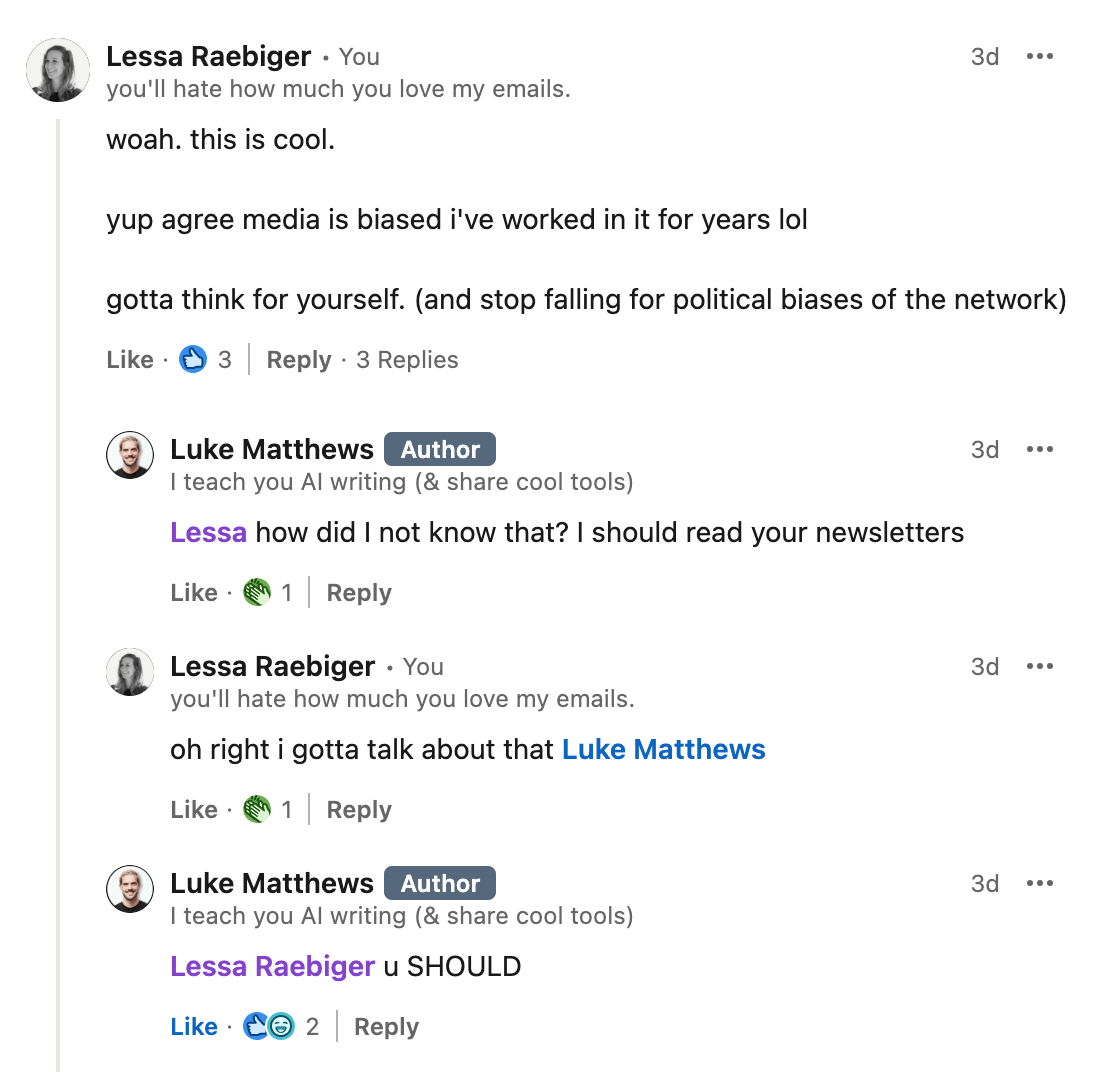
Task: Reply to 'oh right i gotta talk' comment
Action: coord(359,809)
